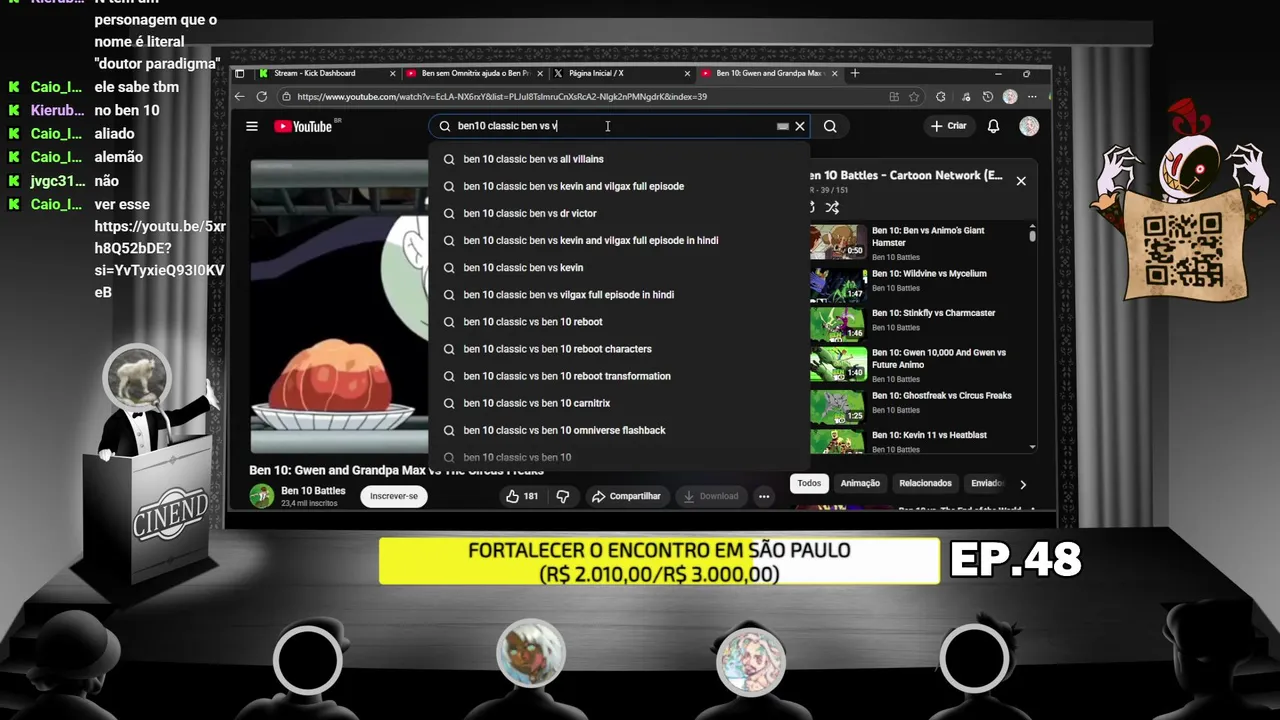Viewport: 1280px width, 720px height.
Task: Open Wildvine vs Mycelium thumbnail
Action: (x=838, y=284)
